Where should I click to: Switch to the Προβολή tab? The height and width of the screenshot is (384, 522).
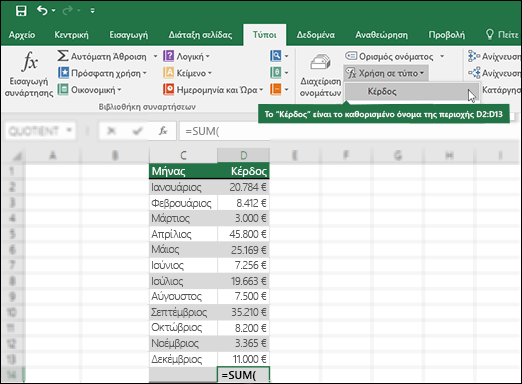pos(446,35)
